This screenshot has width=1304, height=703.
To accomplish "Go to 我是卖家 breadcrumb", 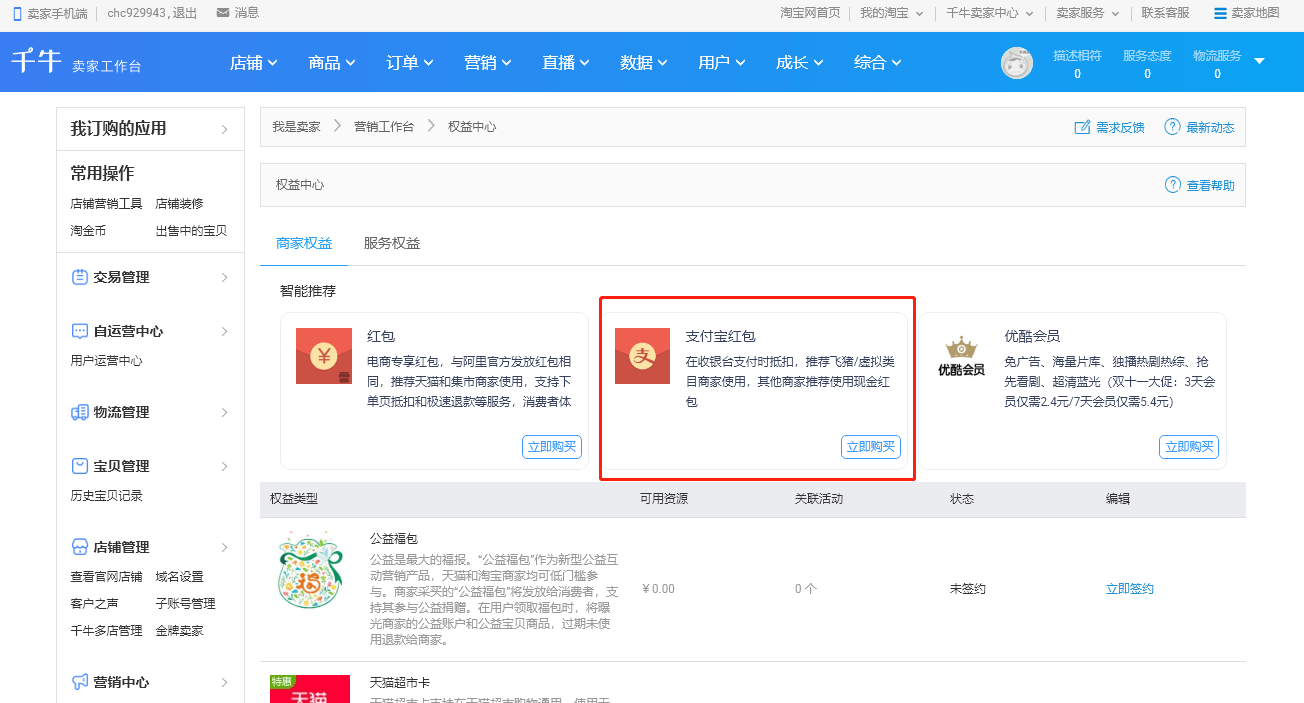I will pyautogui.click(x=296, y=127).
